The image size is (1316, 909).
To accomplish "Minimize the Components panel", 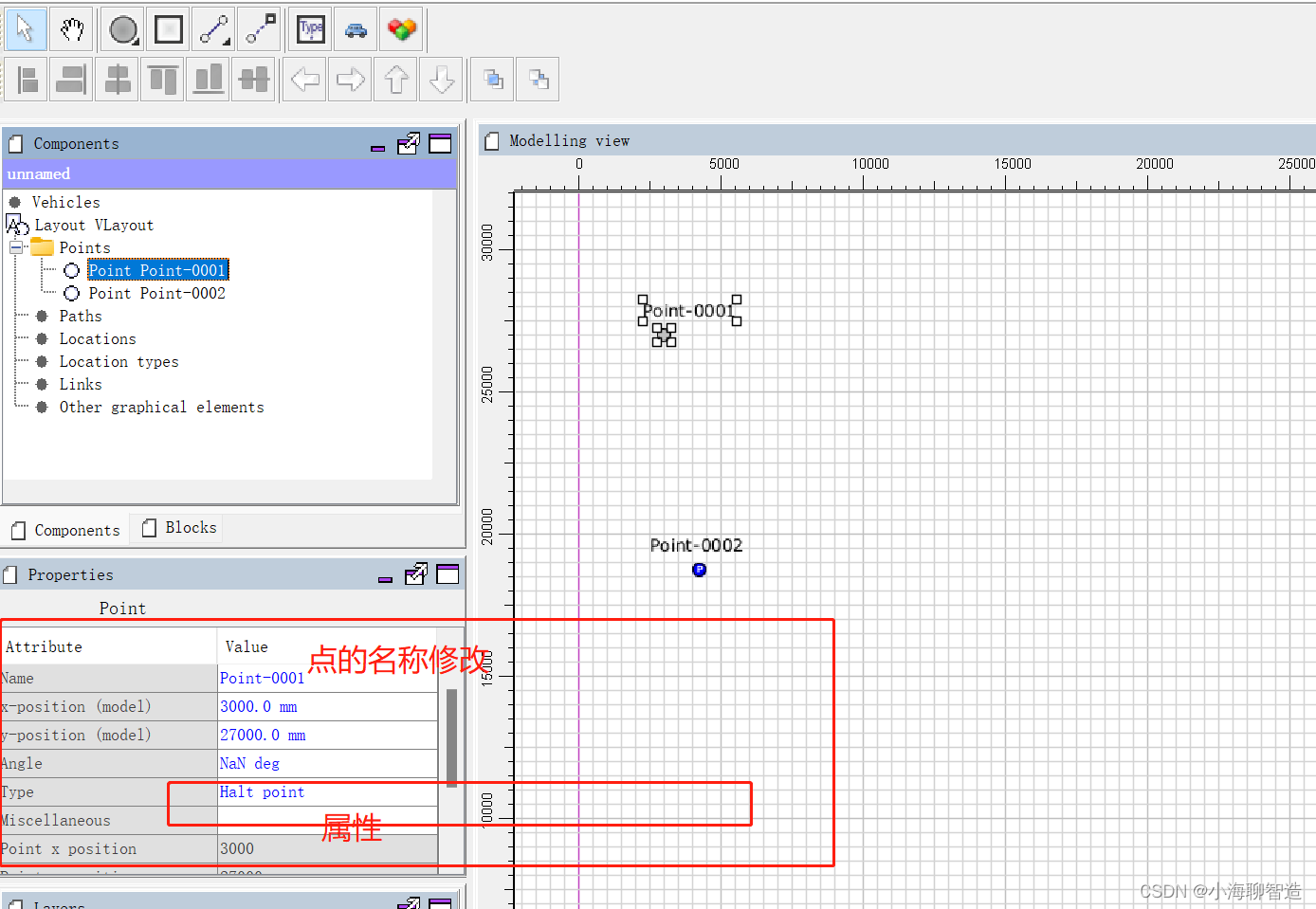I will click(x=377, y=148).
